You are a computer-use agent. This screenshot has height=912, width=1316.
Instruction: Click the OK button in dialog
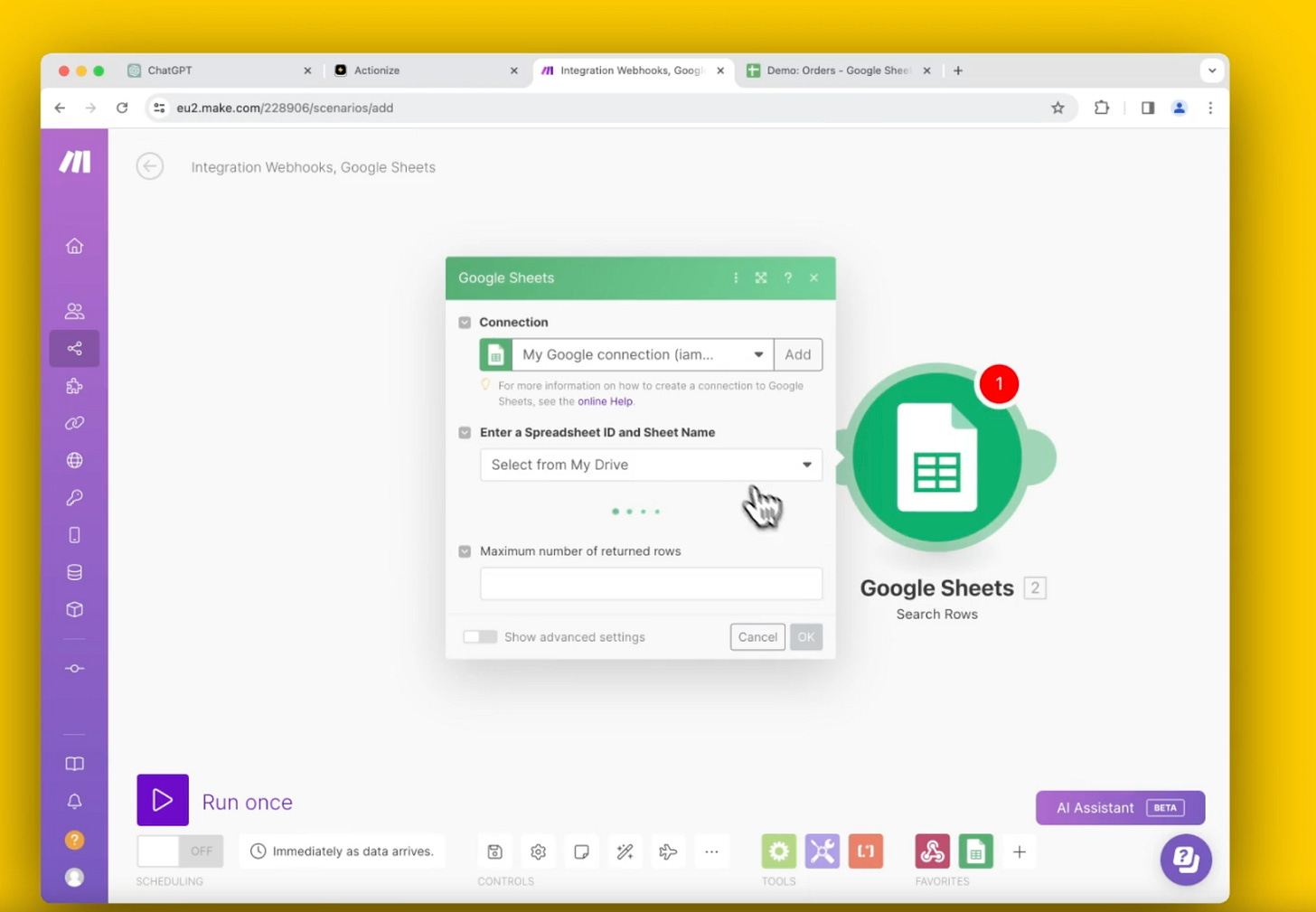tap(805, 637)
